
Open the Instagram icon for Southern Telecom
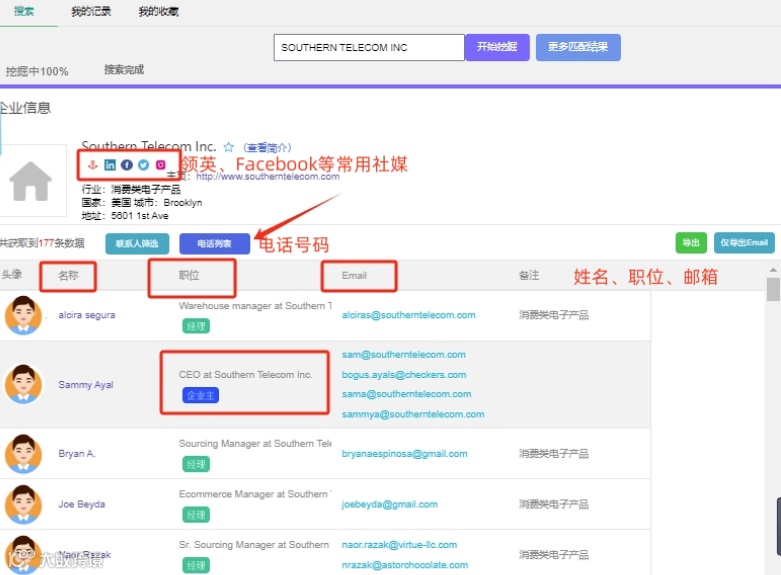[160, 165]
